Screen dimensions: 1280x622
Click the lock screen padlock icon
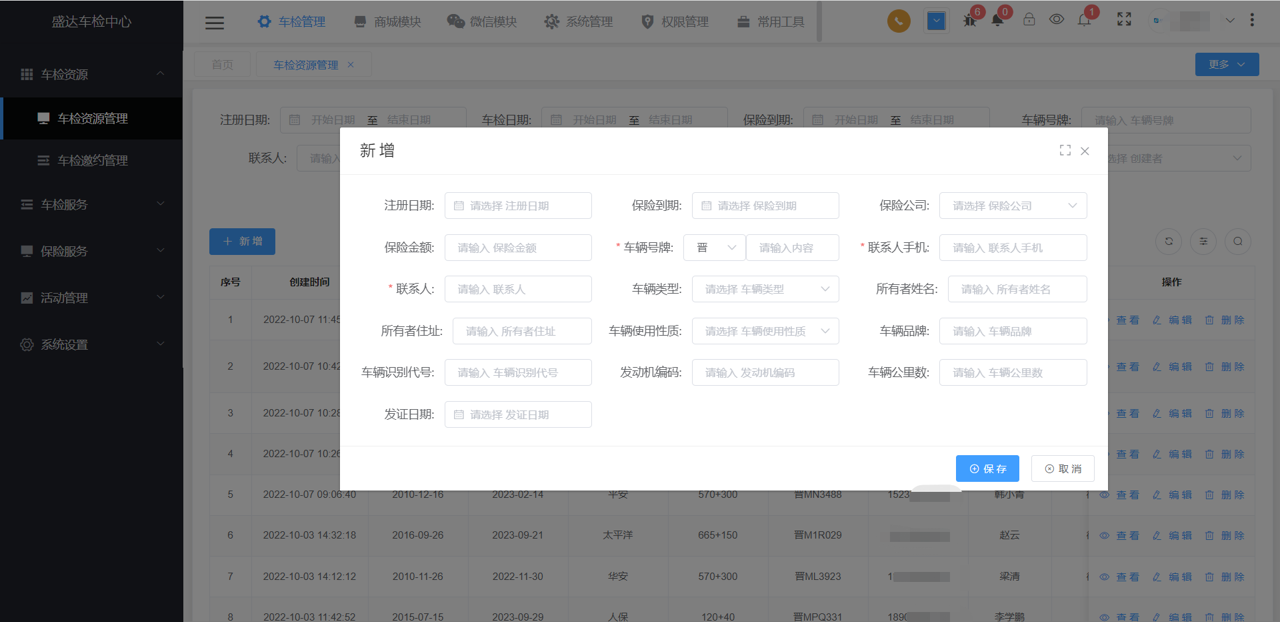(x=1028, y=20)
